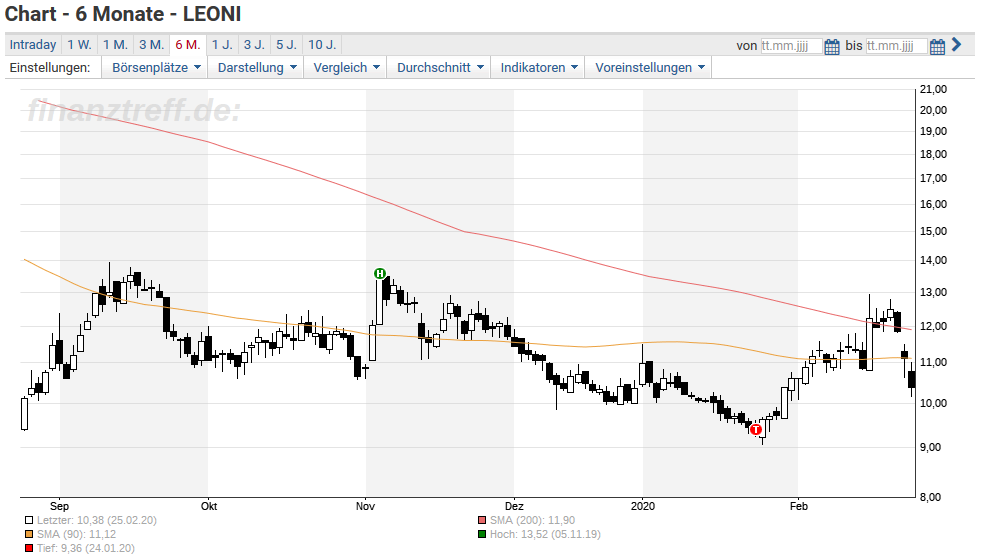Click the 'Okt' axis label

click(209, 506)
